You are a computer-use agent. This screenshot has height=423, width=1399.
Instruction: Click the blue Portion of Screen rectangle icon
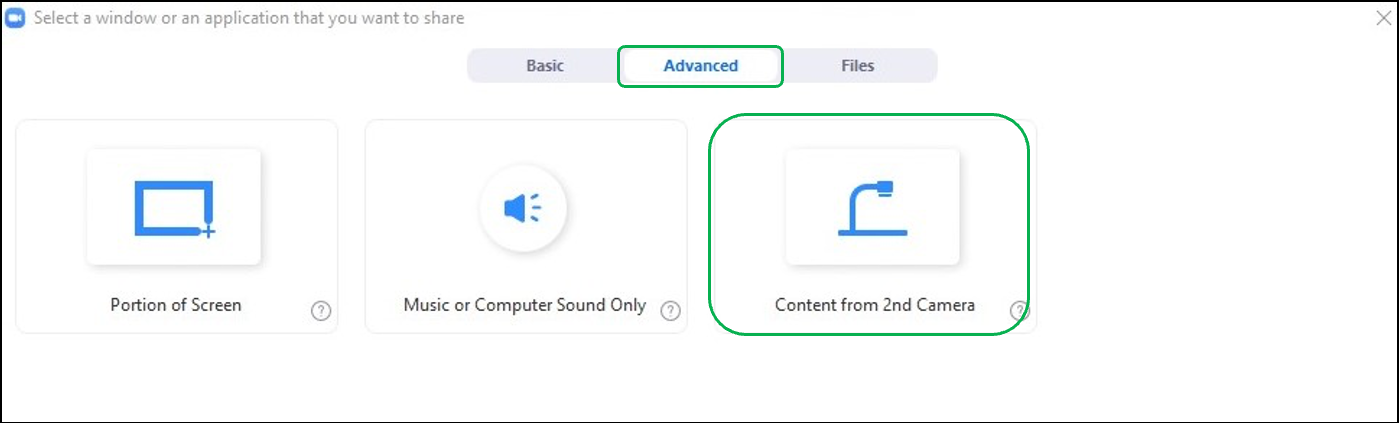[x=175, y=209]
